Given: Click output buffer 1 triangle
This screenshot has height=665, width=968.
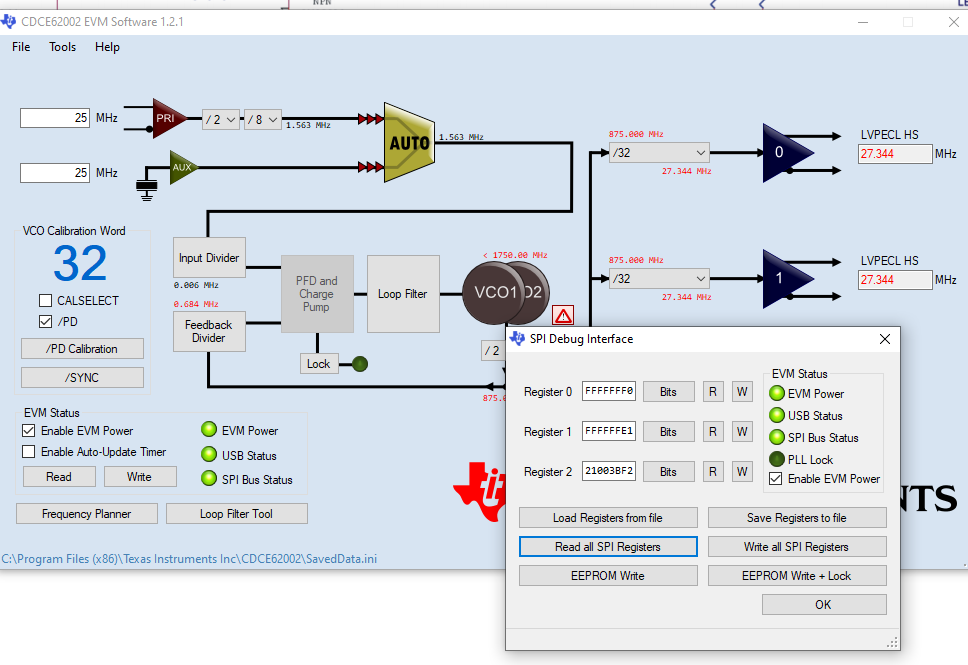Looking at the screenshot, I should (787, 278).
